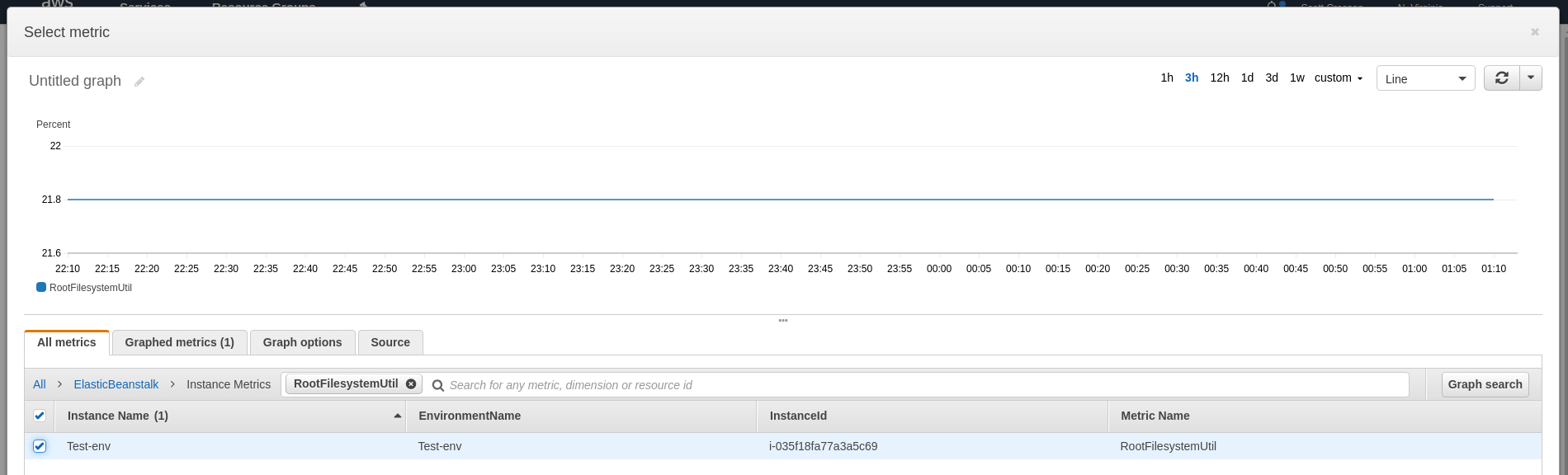1568x475 pixels.
Task: Click the panel resize handle dots
Action: (x=783, y=320)
